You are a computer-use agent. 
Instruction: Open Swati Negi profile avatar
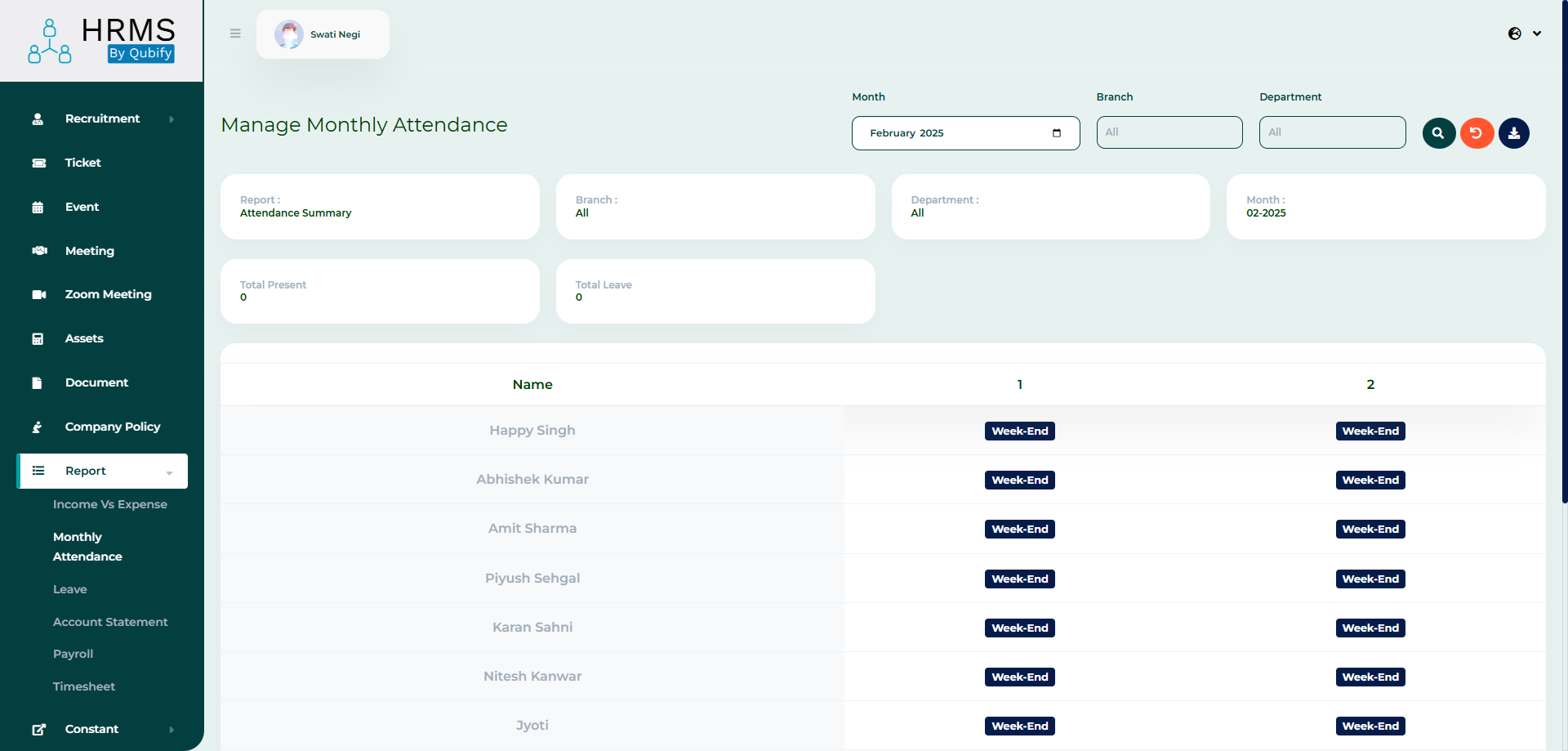tap(288, 34)
